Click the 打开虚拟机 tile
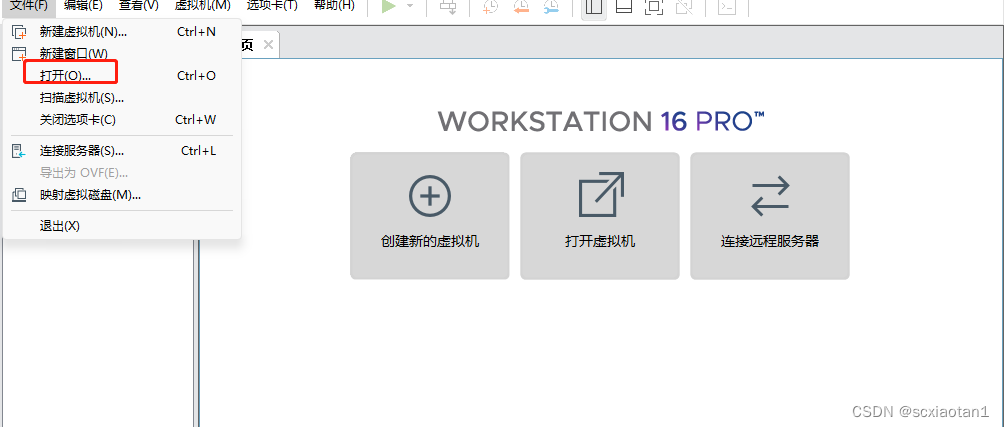This screenshot has width=1004, height=427. [600, 216]
